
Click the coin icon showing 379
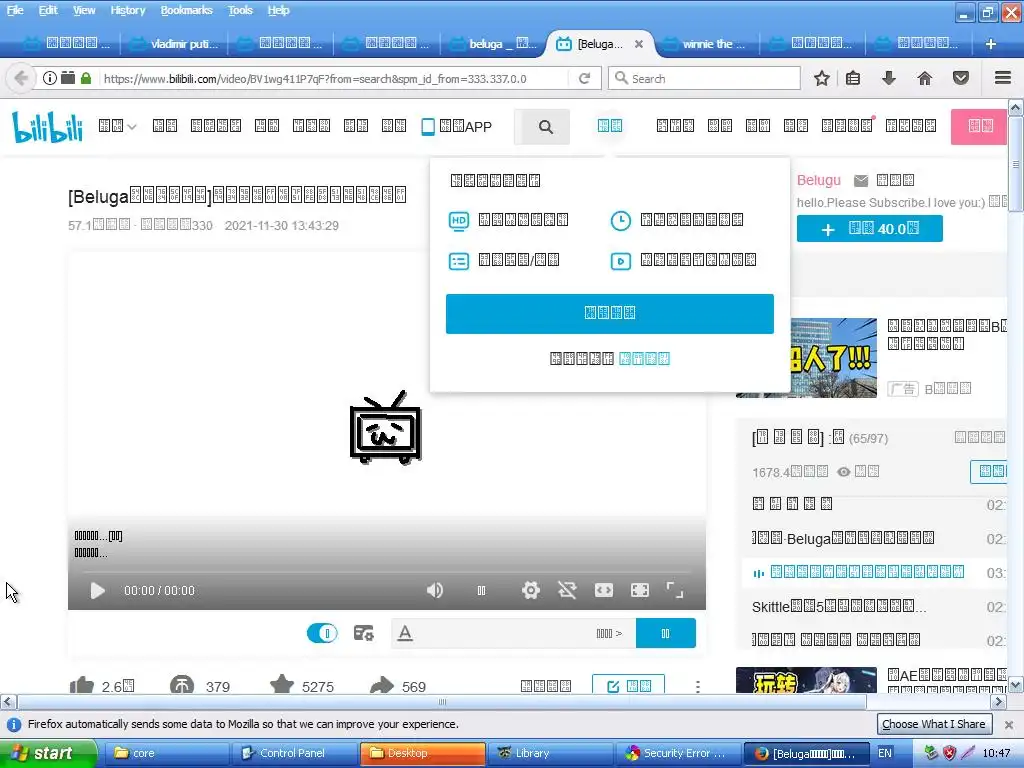[x=182, y=686]
